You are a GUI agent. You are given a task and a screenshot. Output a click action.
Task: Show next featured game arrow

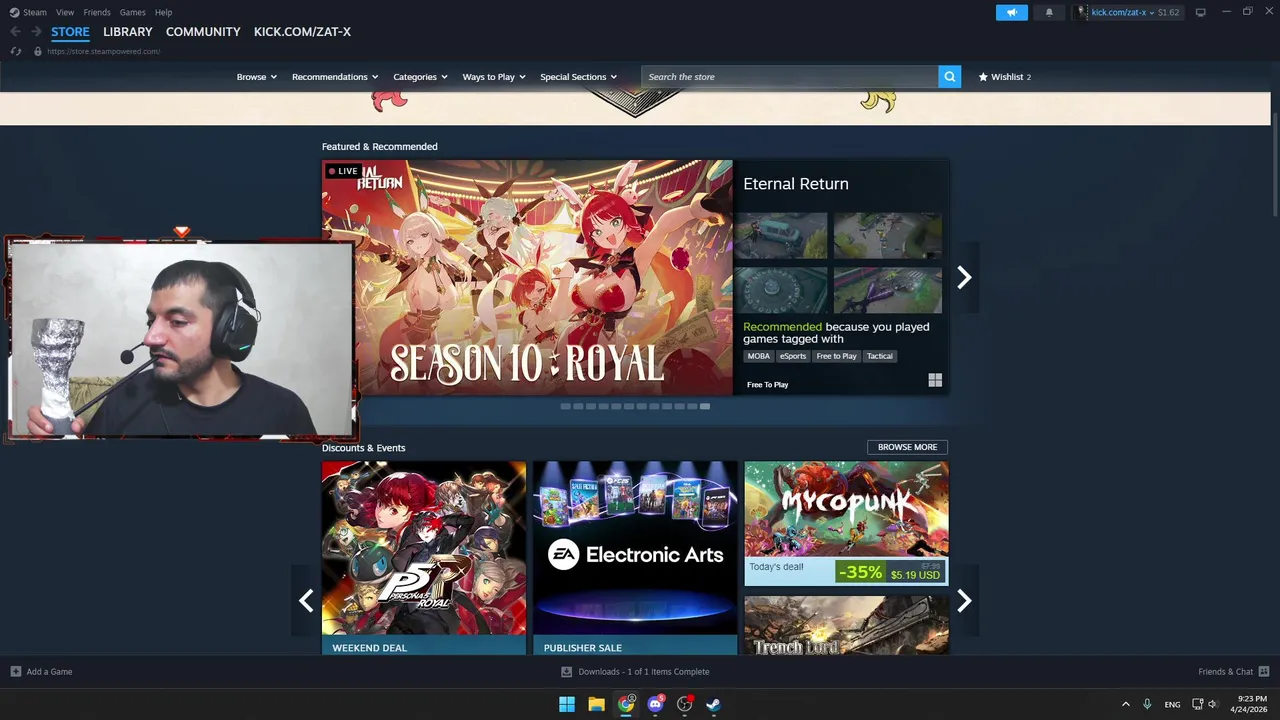point(964,277)
